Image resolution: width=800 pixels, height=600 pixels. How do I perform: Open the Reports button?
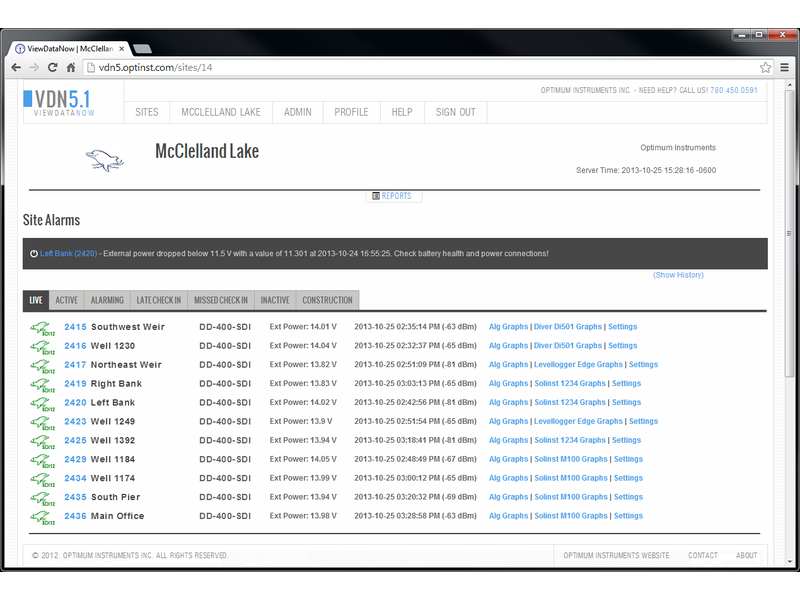[392, 196]
